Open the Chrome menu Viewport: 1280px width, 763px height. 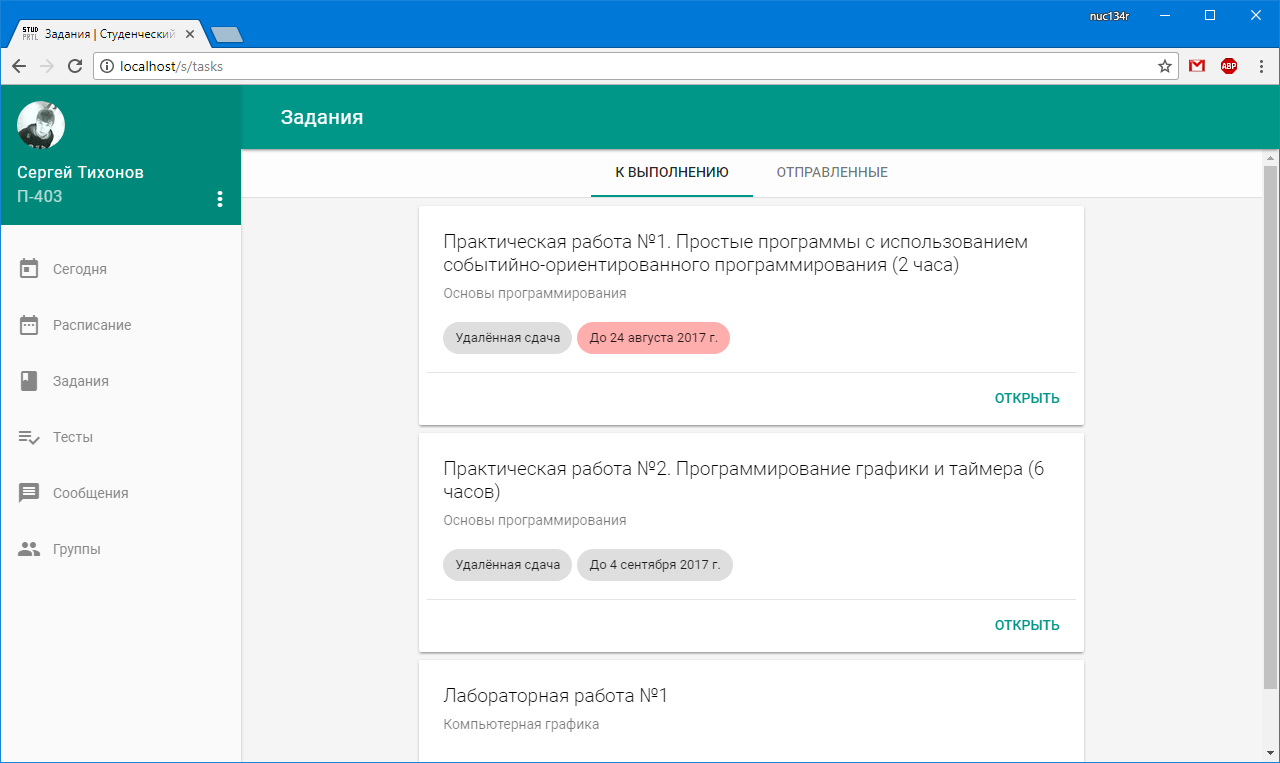[1260, 65]
